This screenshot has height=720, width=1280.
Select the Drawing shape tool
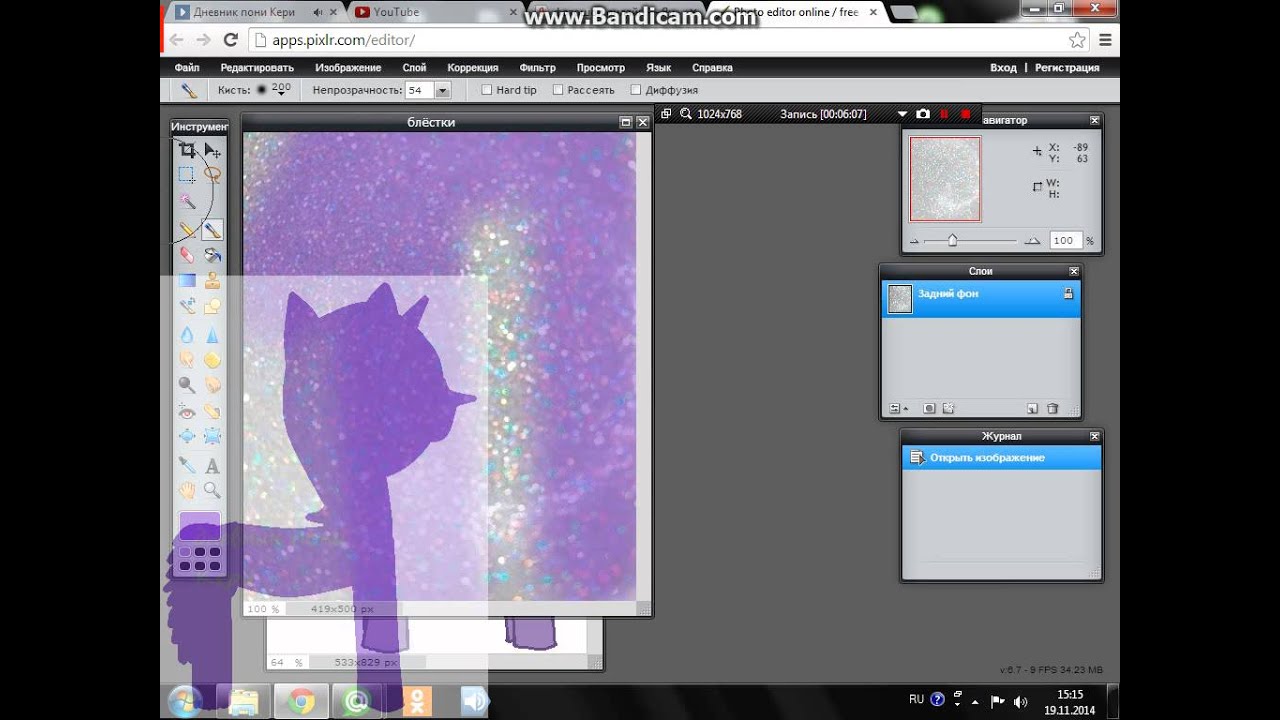[212, 307]
